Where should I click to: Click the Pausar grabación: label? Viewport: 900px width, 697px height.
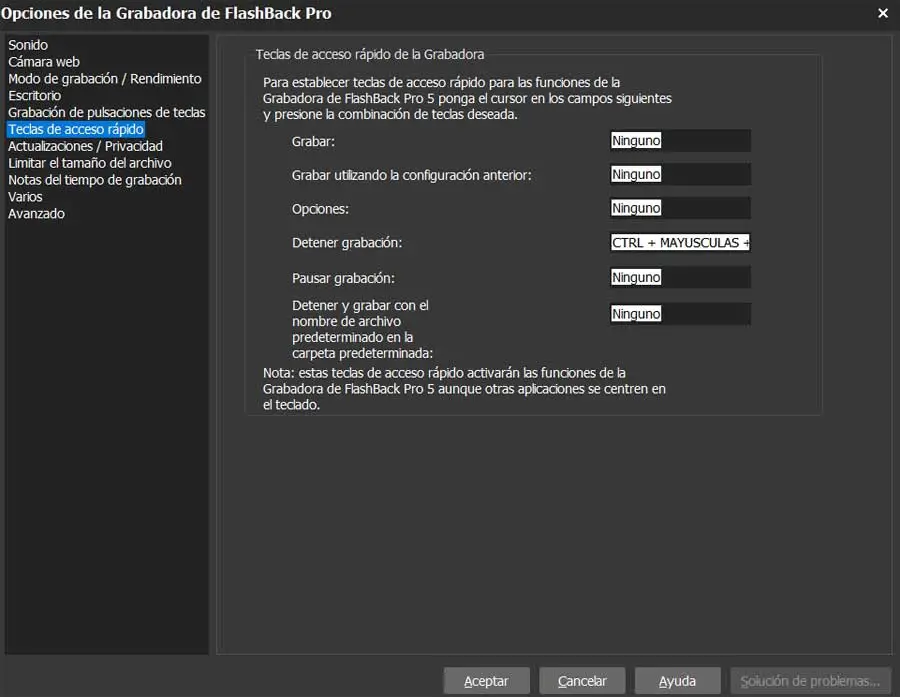click(x=343, y=278)
